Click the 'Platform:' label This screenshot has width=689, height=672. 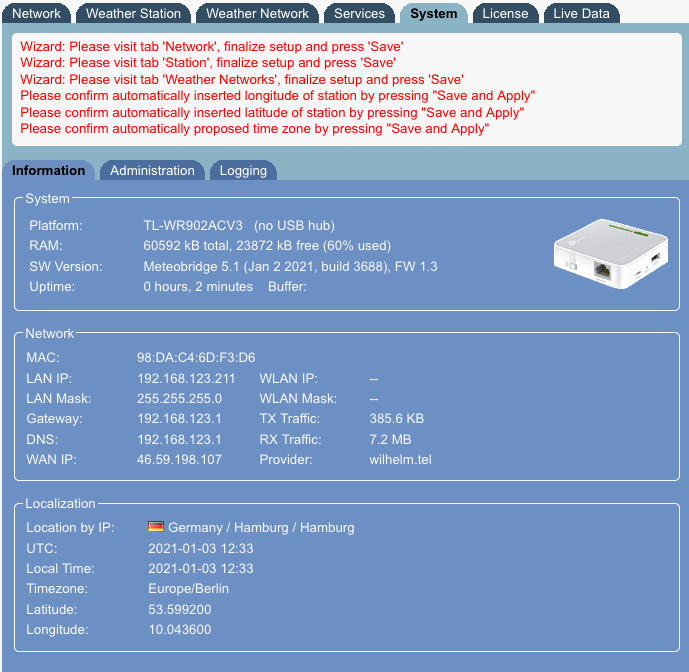[56, 225]
